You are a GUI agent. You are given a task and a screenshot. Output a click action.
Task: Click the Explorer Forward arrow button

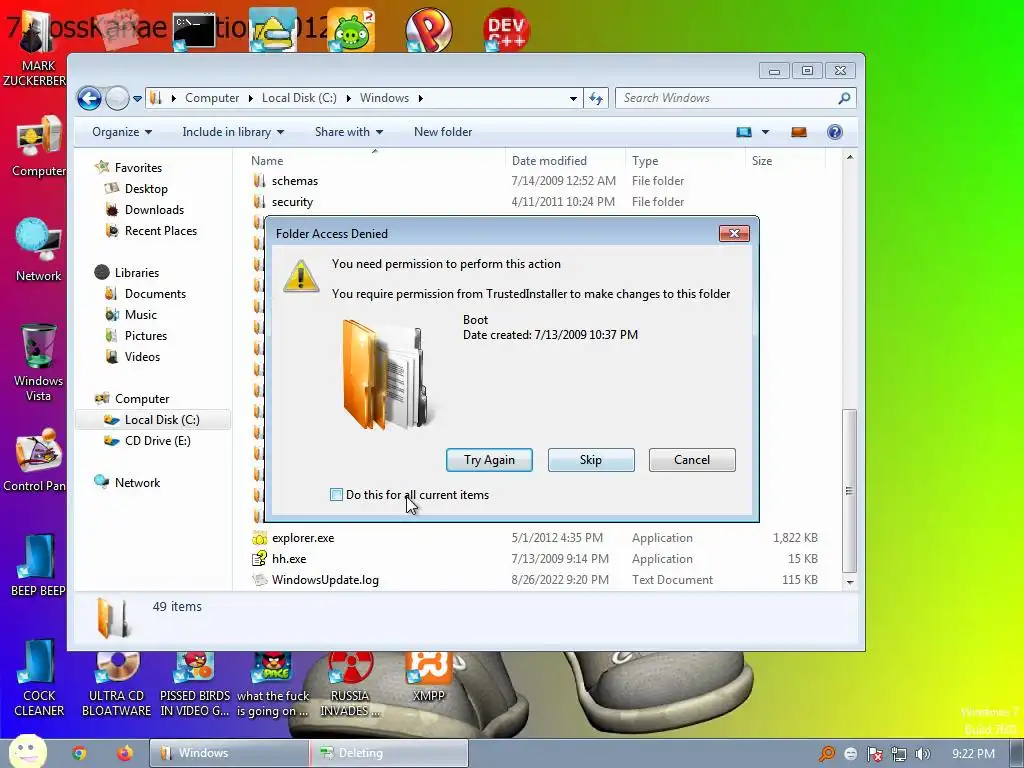(x=118, y=99)
